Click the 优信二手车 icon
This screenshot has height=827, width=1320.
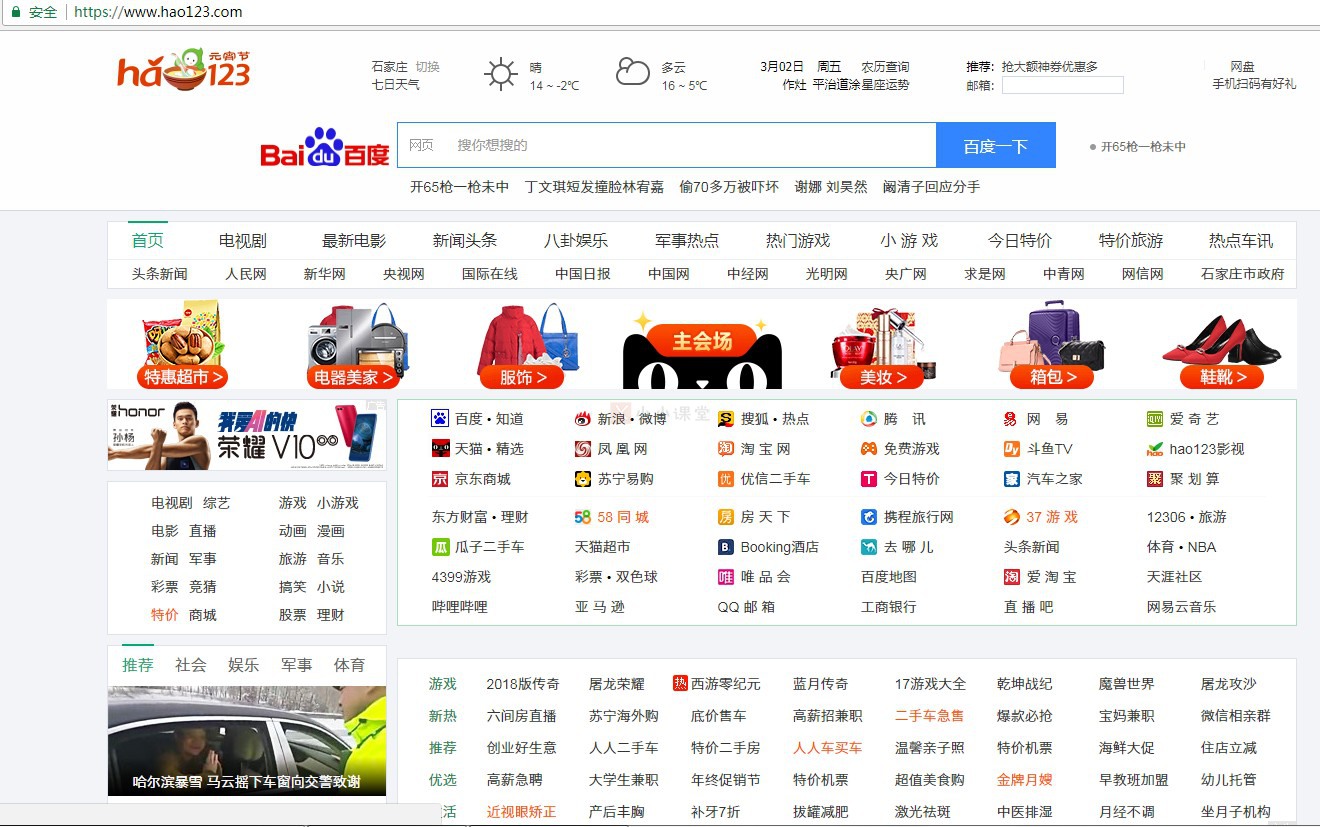(x=726, y=479)
